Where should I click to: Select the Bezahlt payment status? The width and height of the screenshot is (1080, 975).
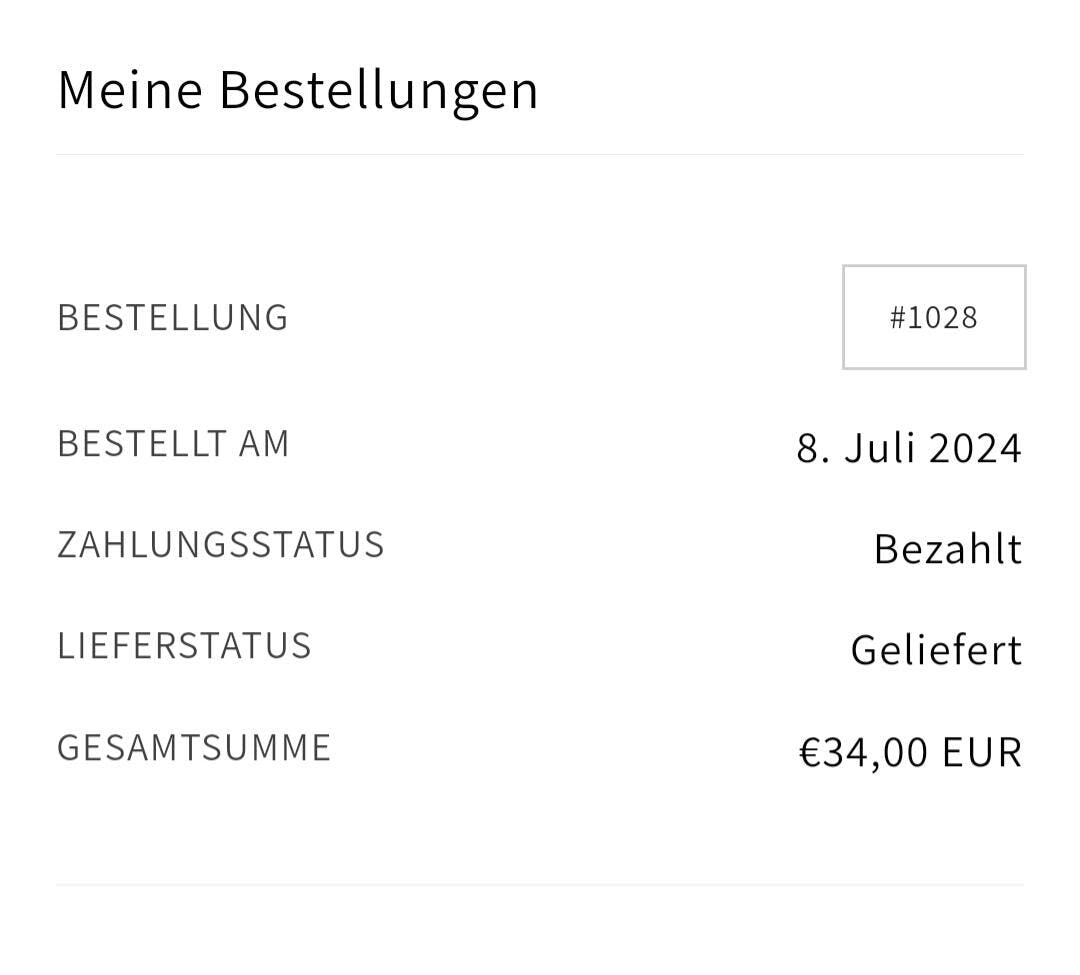click(947, 549)
